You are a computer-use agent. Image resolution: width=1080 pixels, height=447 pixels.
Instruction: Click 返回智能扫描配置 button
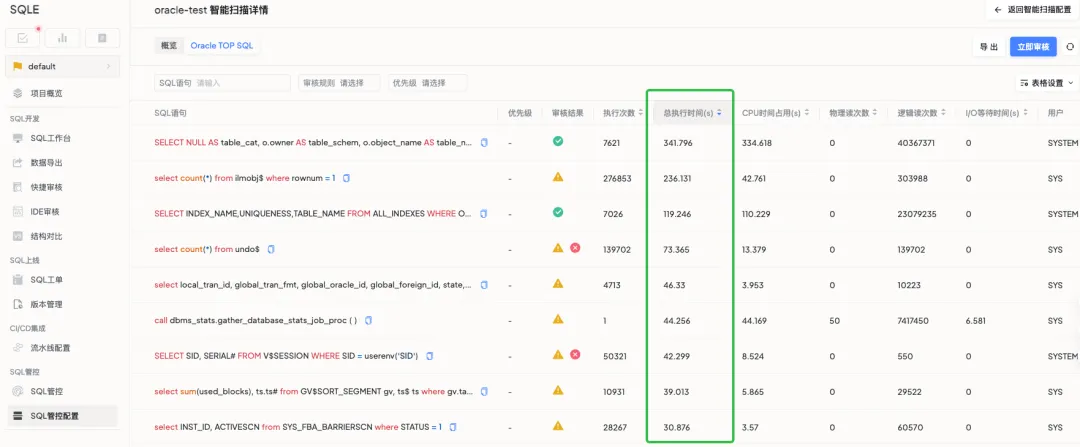tap(1033, 10)
